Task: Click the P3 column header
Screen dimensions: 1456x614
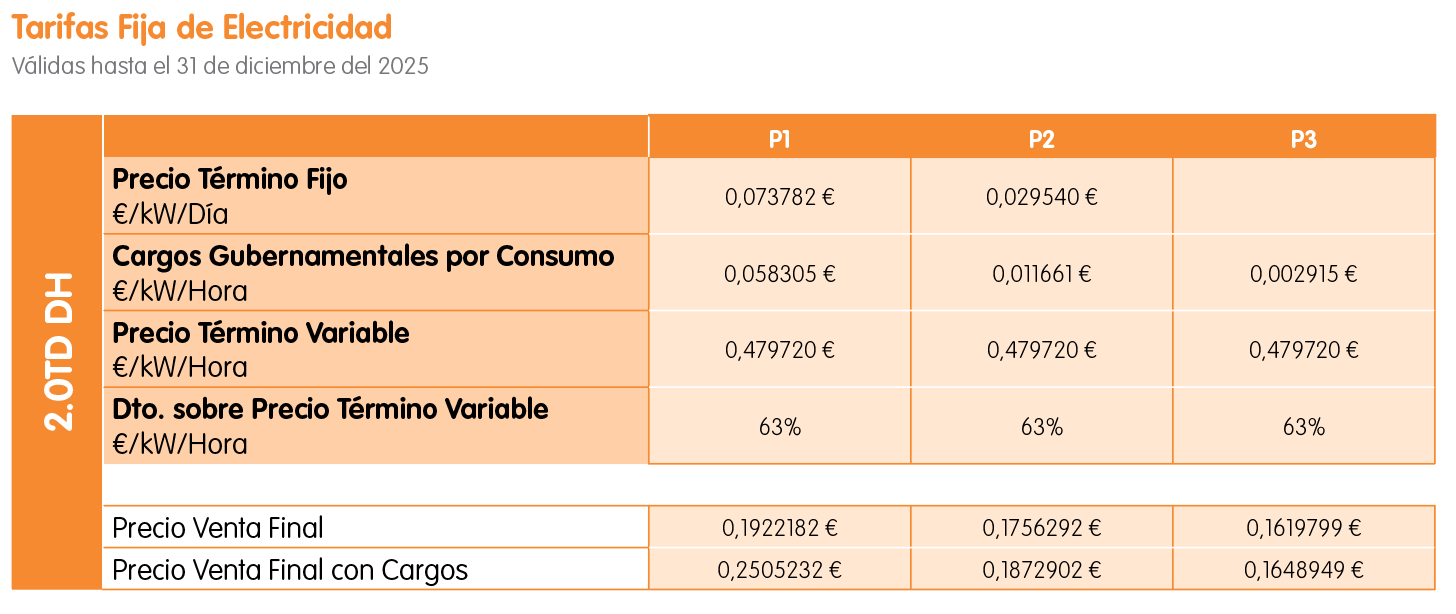Action: (1303, 139)
